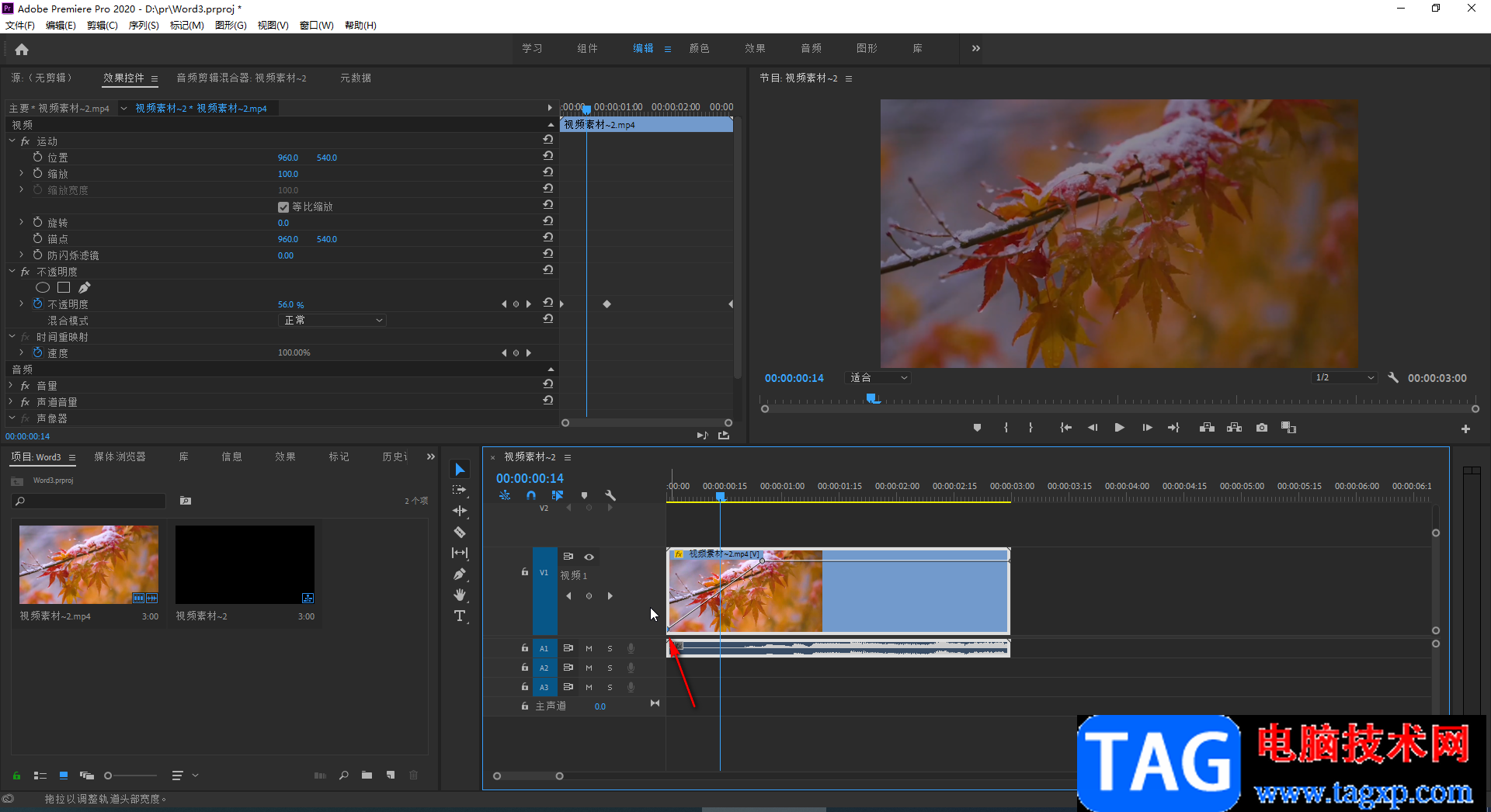Switch to the Color workspace
Screen dimensions: 1491x812
pos(699,48)
